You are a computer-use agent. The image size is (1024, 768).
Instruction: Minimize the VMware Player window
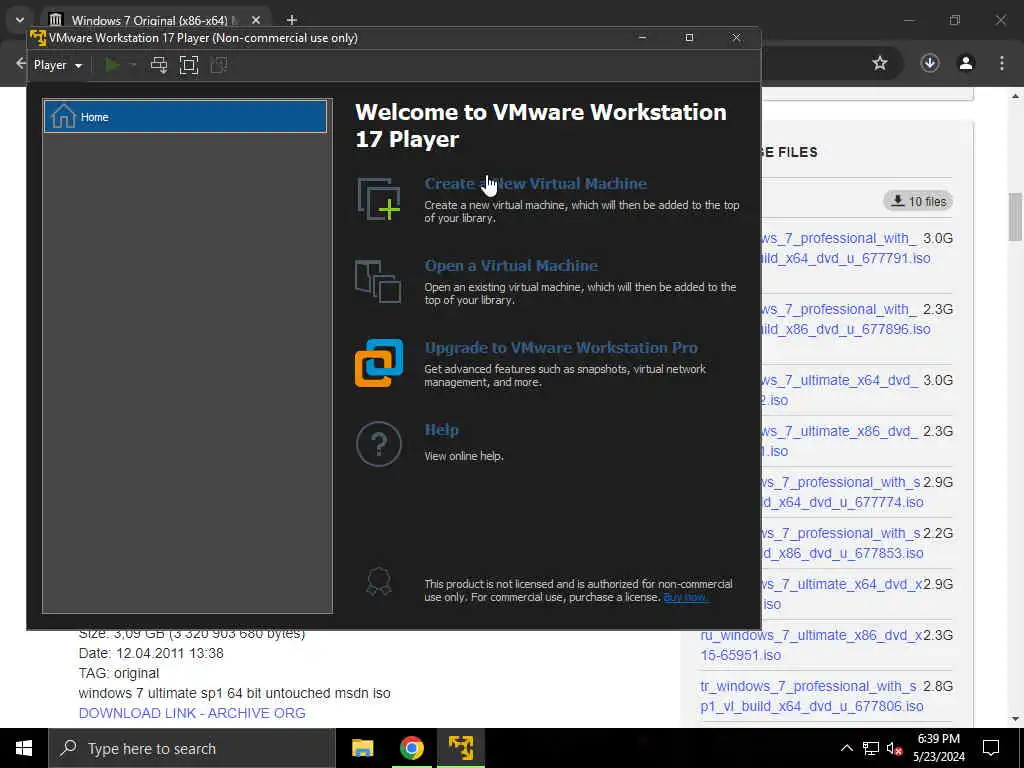point(643,38)
